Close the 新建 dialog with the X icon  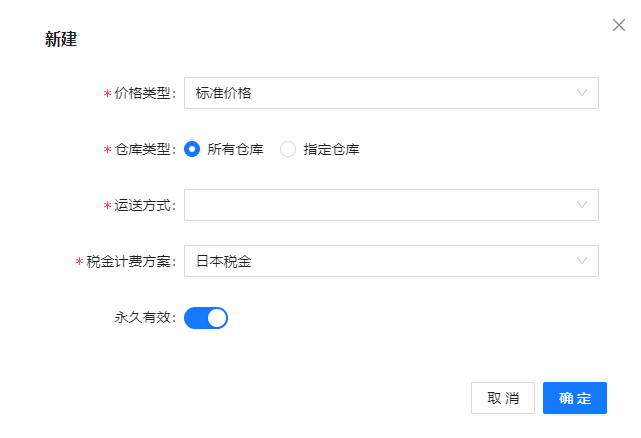[x=619, y=25]
